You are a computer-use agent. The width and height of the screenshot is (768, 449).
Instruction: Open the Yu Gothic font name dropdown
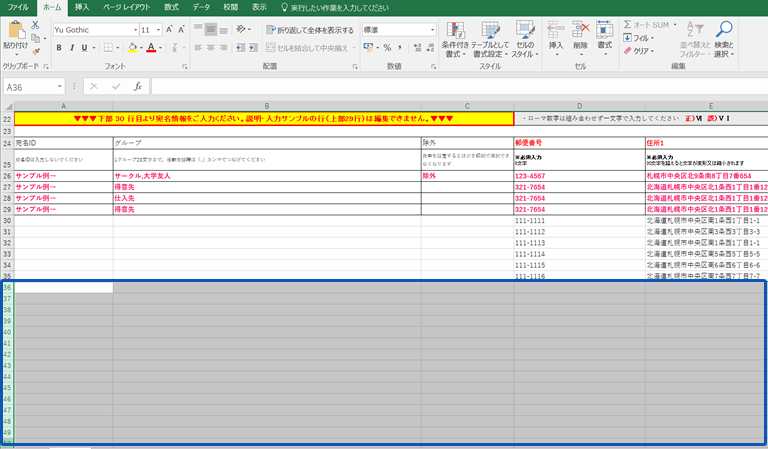pos(131,30)
